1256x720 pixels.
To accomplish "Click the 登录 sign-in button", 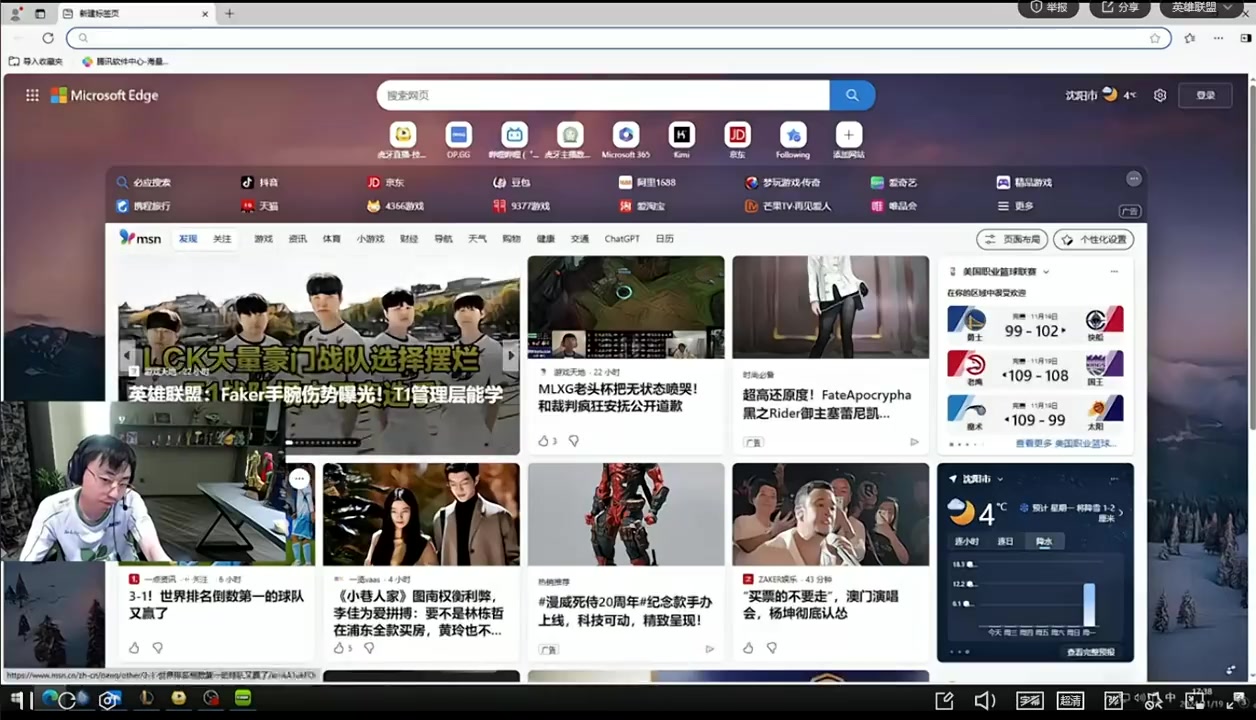I will coord(1206,95).
